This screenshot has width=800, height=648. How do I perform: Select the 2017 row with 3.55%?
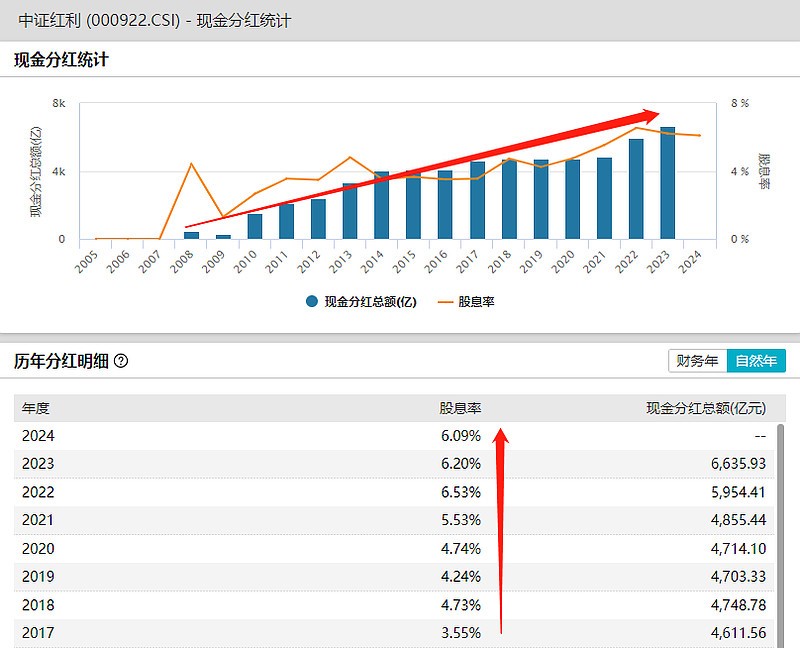[394, 633]
